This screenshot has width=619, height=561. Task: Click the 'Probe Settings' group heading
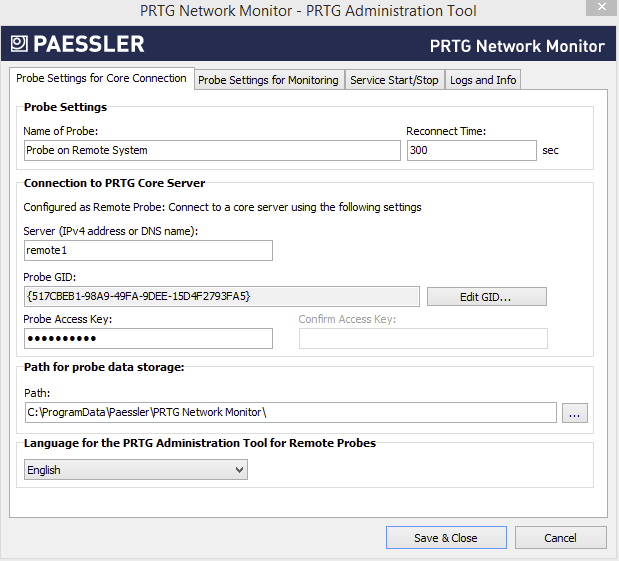pos(66,107)
